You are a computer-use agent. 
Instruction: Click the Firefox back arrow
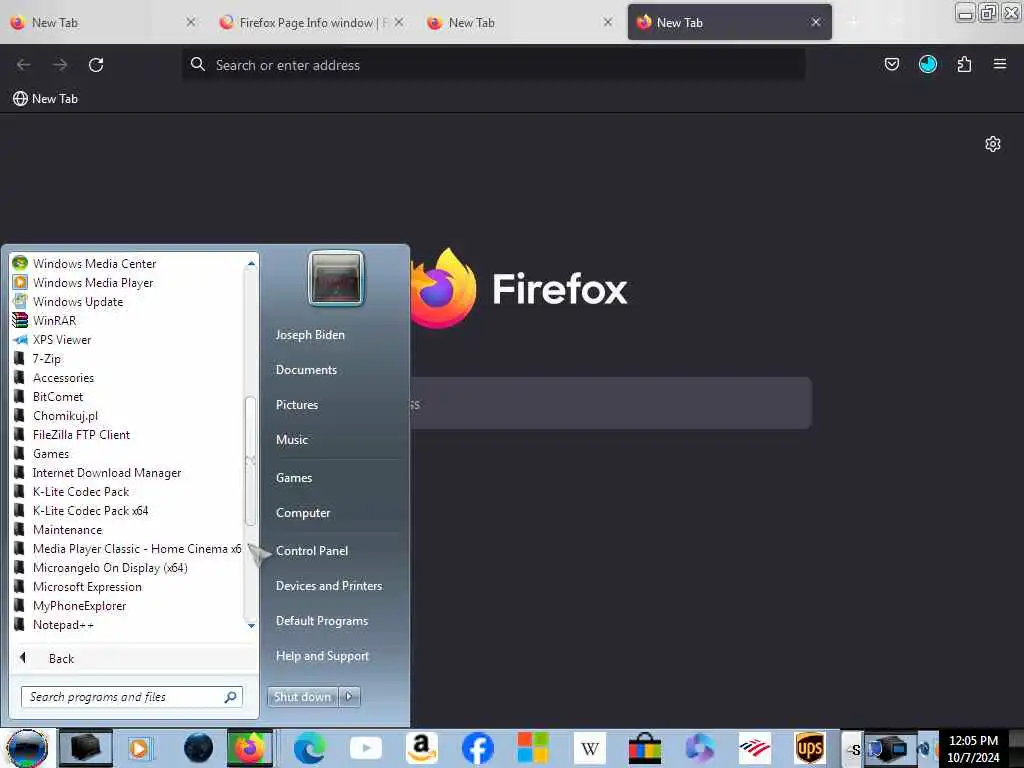click(x=24, y=65)
